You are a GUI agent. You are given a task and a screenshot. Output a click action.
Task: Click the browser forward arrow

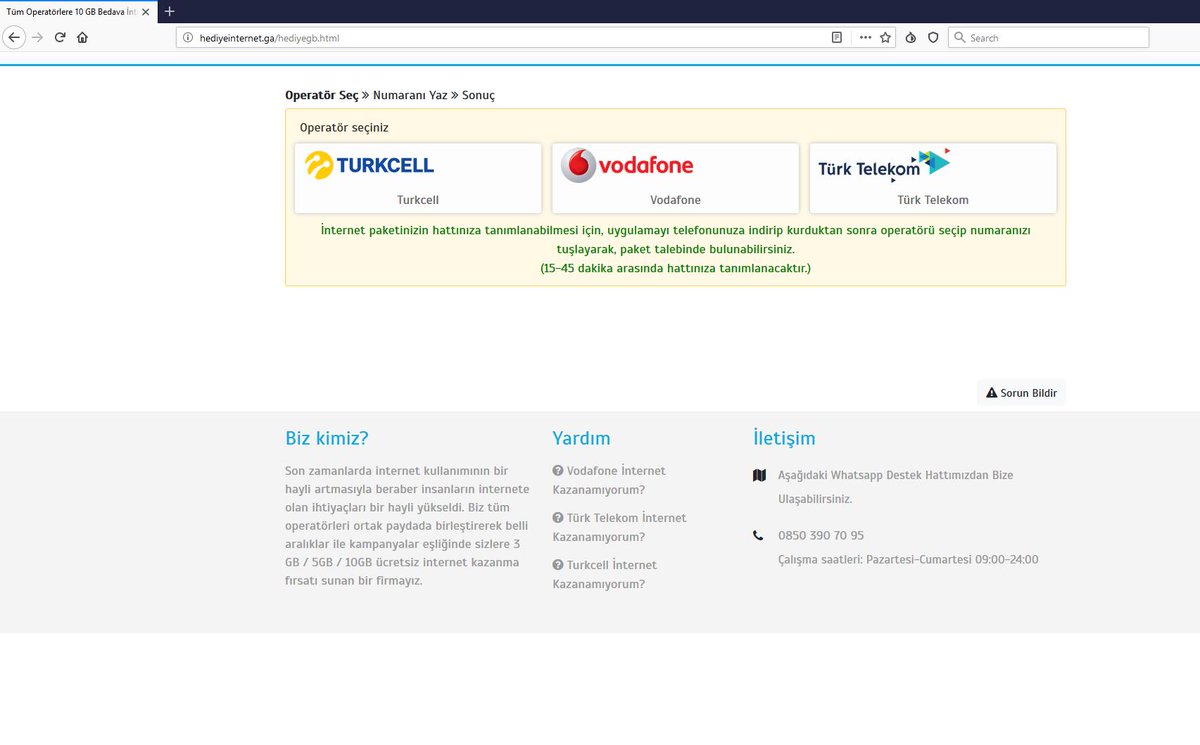(x=38, y=37)
